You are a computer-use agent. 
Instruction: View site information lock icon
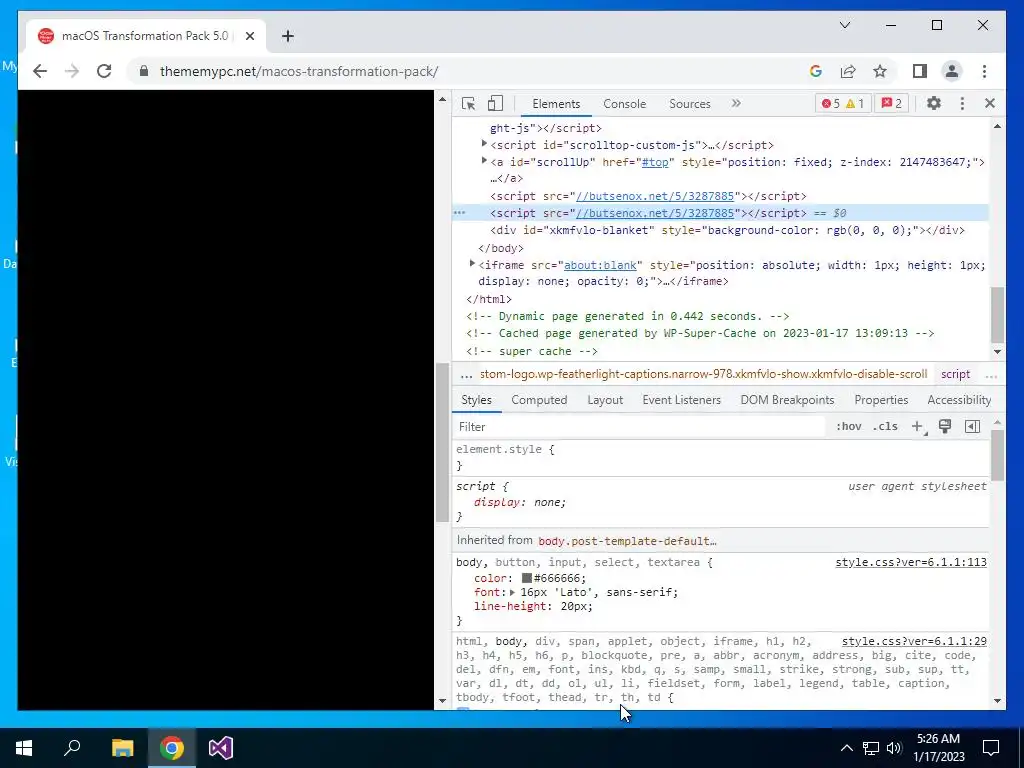point(144,71)
